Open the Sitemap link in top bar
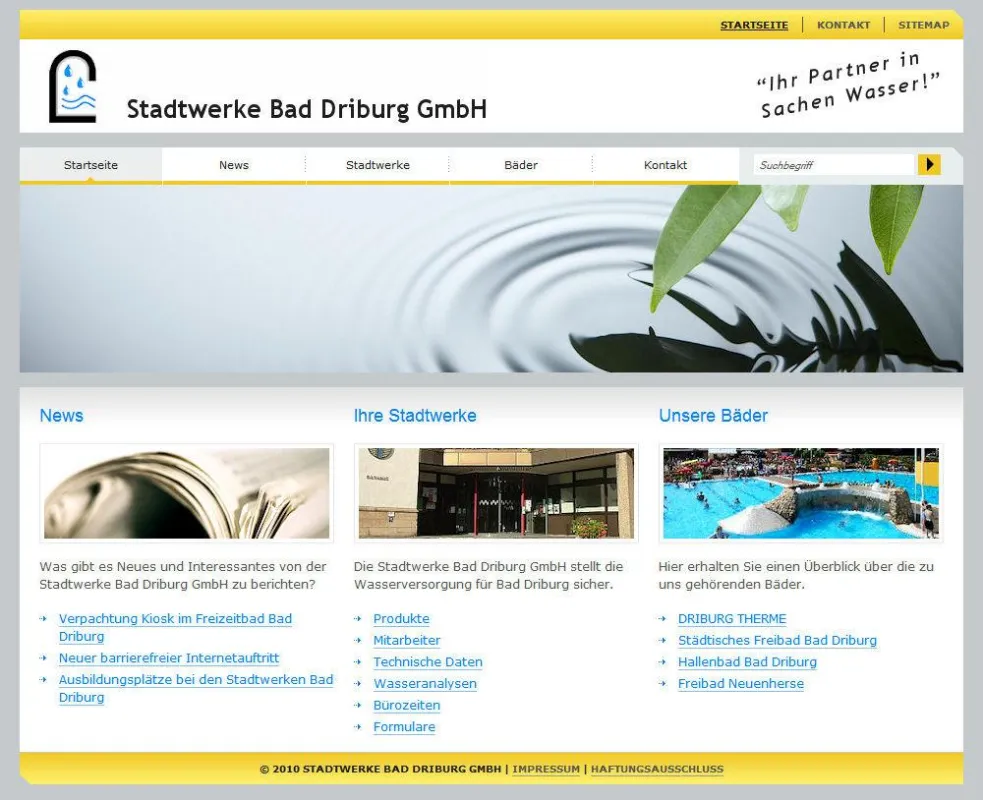Image resolution: width=983 pixels, height=800 pixels. click(923, 25)
